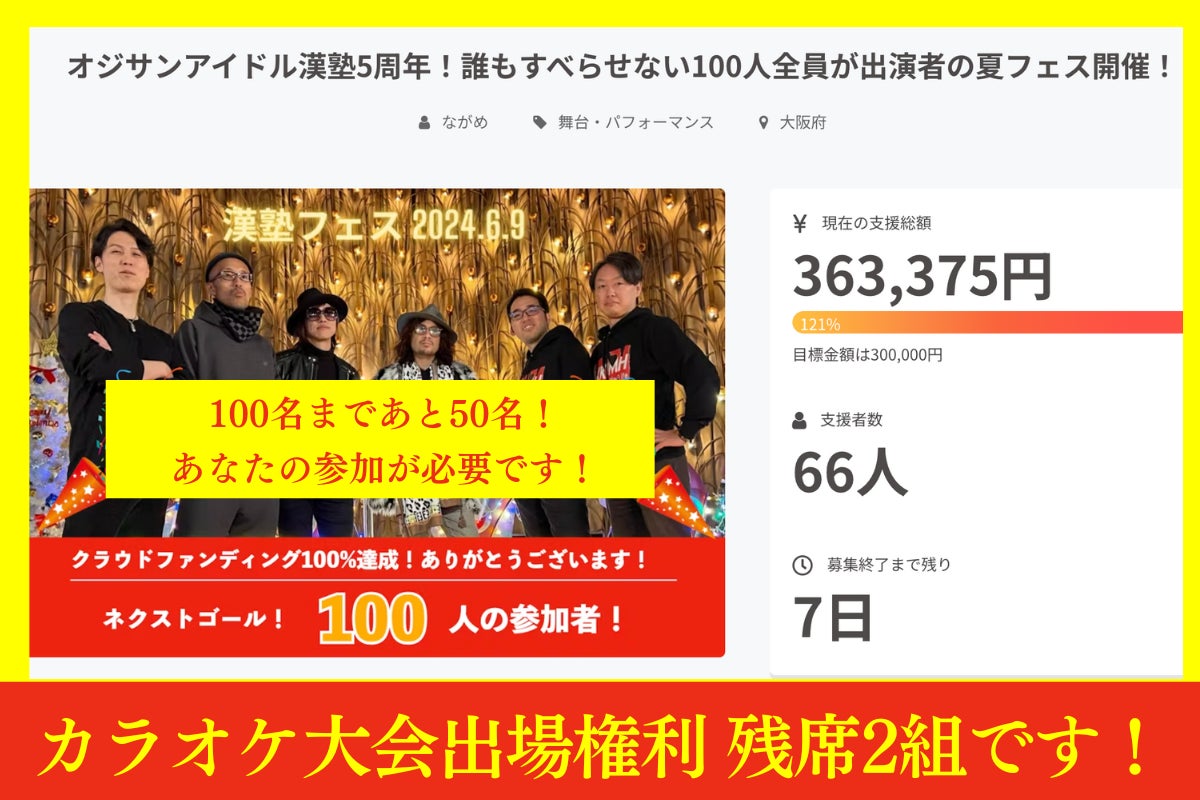Click the yen icon next to 現在の支援総額
The width and height of the screenshot is (1200, 800).
click(x=800, y=224)
